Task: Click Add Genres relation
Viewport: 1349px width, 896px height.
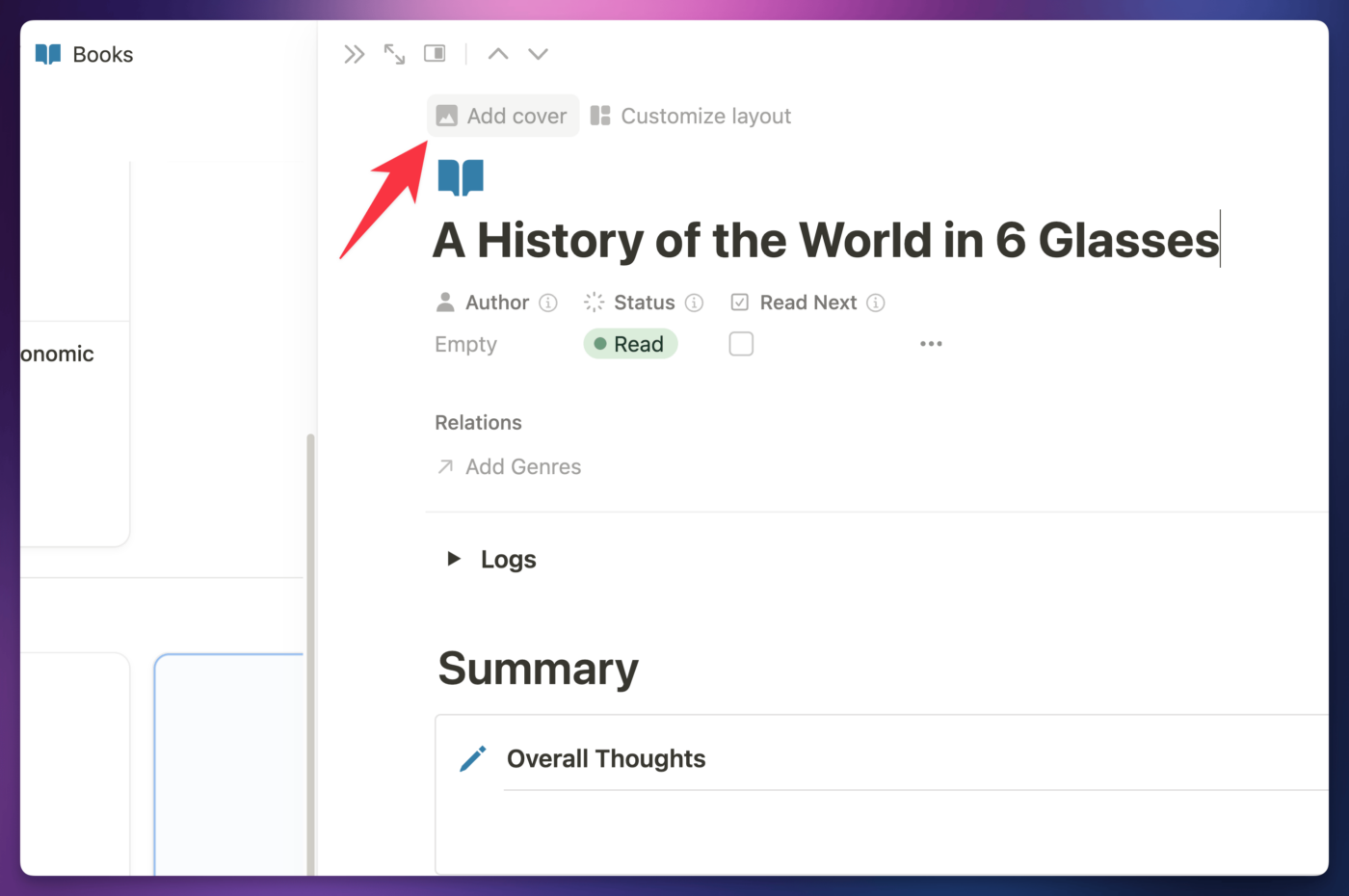Action: [x=510, y=466]
